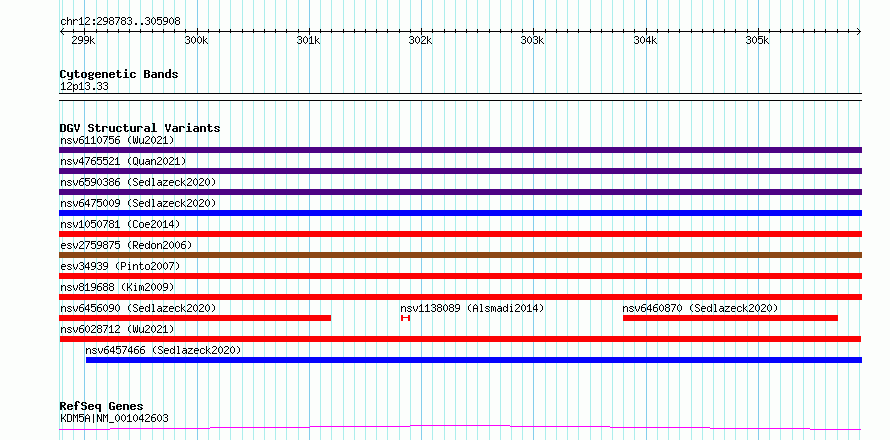890x440 pixels.
Task: Select the nsv819688 (Kim2009) red bar
Action: [460, 297]
